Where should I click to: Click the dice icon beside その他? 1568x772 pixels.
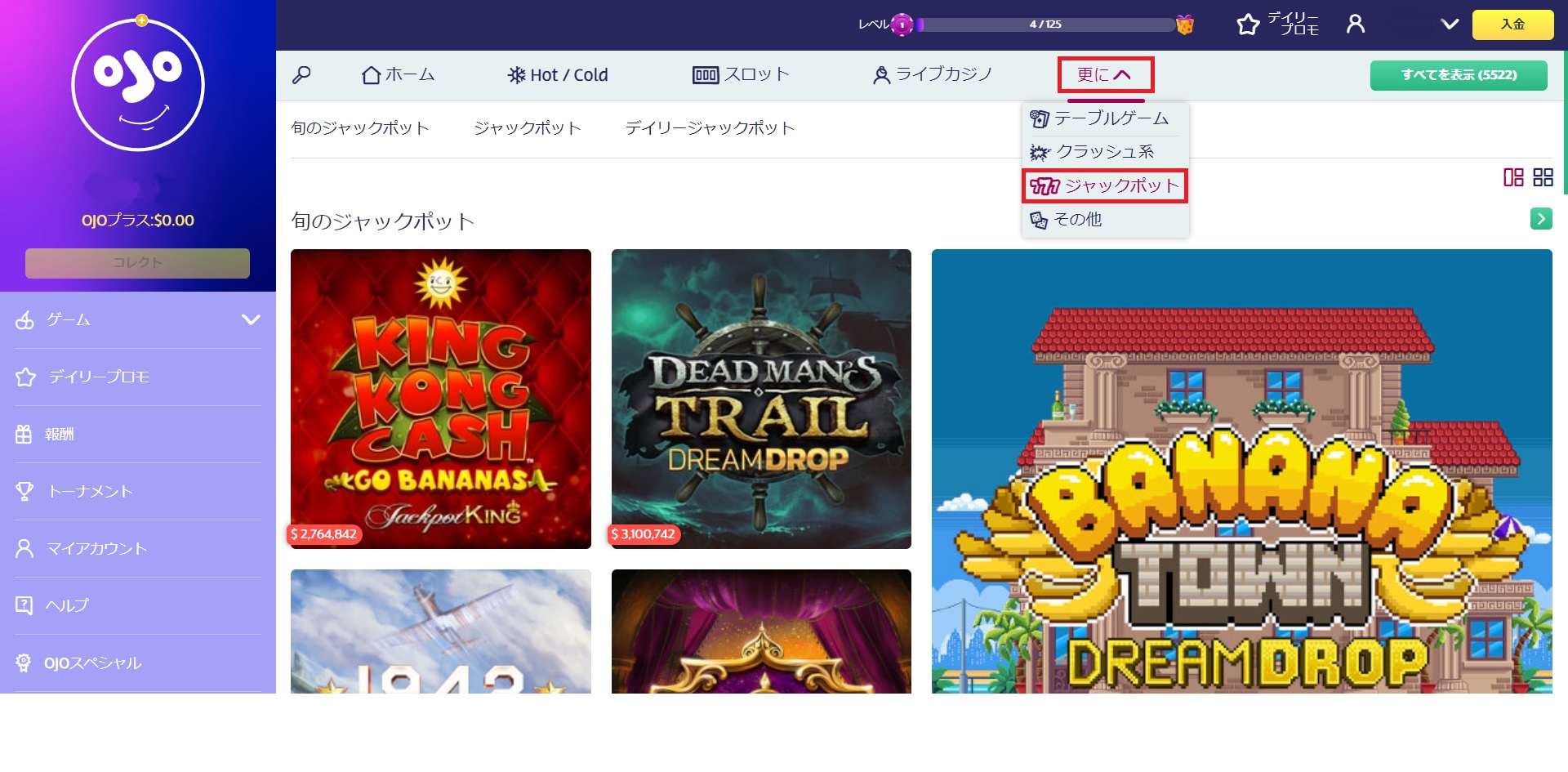click(x=1039, y=220)
